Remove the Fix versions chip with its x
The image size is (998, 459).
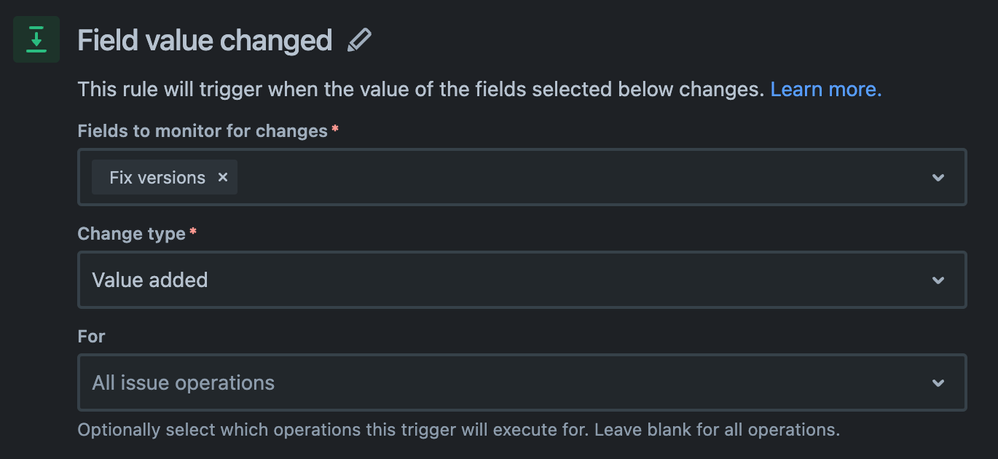pyautogui.click(x=223, y=177)
